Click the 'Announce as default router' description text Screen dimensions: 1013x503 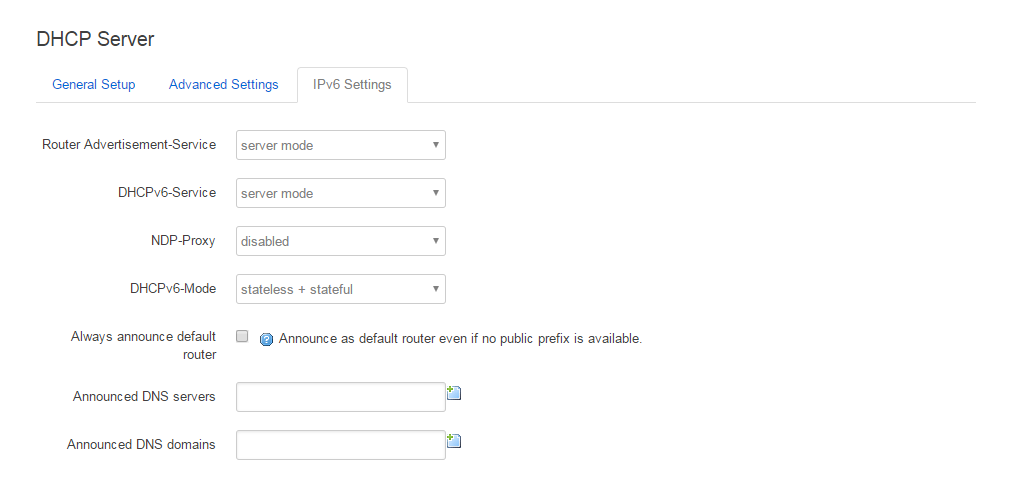[x=460, y=339]
